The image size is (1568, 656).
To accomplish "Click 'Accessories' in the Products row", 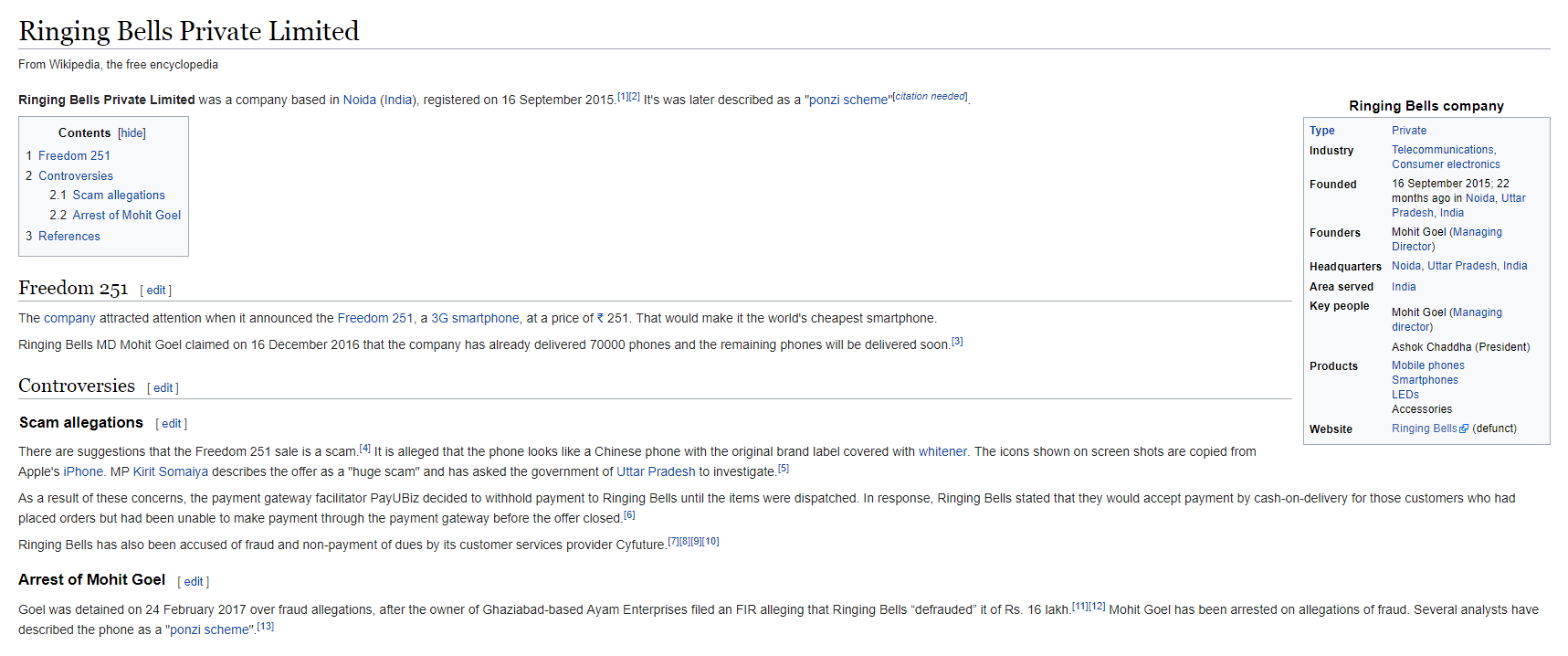I will (1422, 410).
